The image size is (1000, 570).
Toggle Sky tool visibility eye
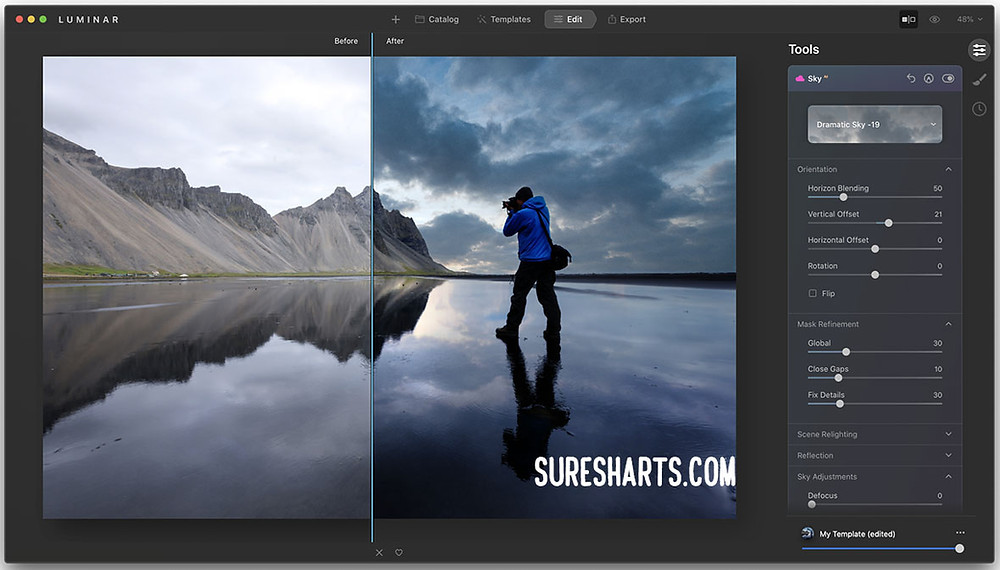click(948, 78)
